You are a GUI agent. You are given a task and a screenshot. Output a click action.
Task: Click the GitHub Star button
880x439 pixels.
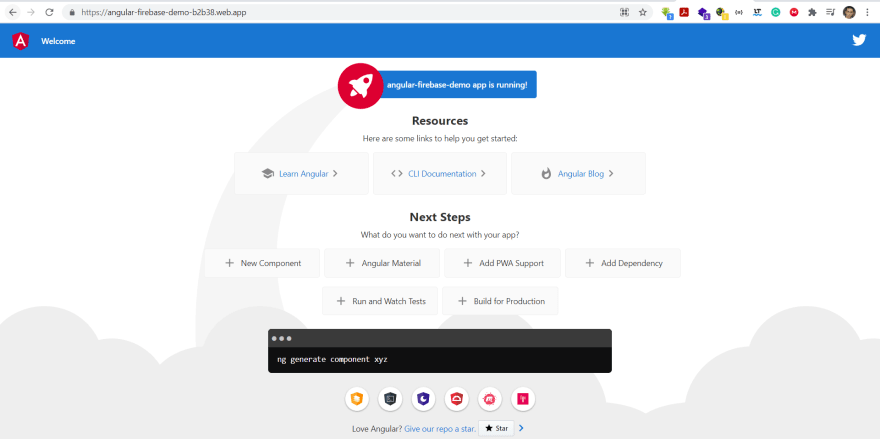point(496,428)
